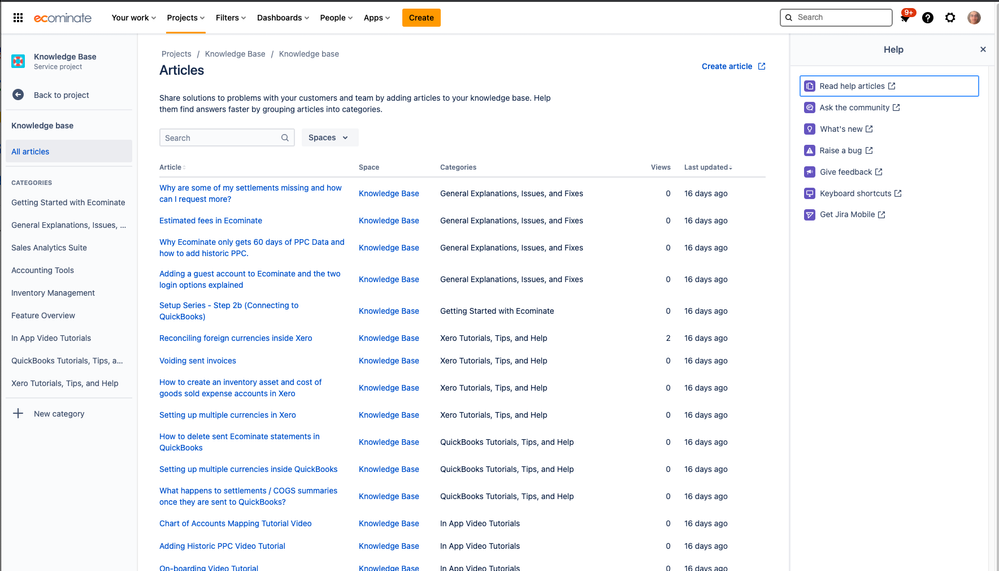Open In App Video Tutorials category
This screenshot has height=571, width=999.
tap(51, 338)
